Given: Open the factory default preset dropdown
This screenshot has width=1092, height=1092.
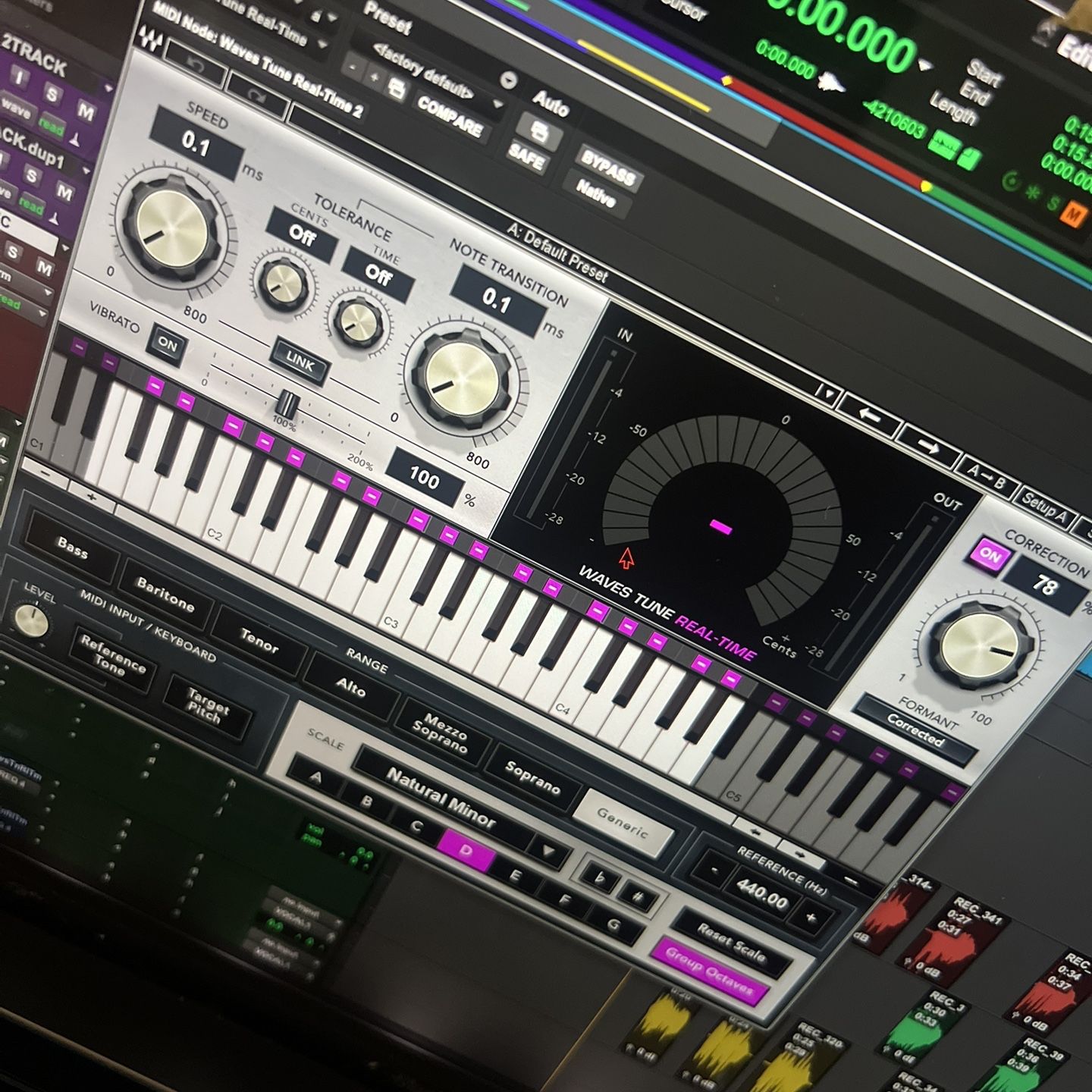Looking at the screenshot, I should pyautogui.click(x=424, y=75).
